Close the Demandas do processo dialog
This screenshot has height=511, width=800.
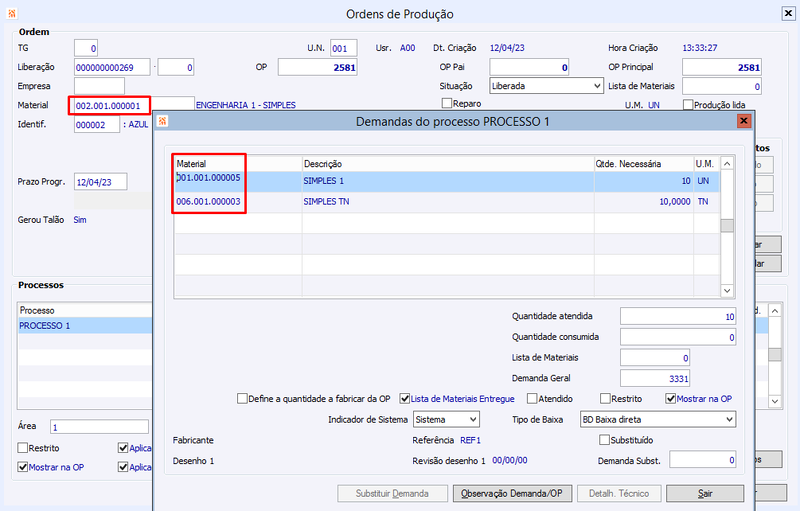743,121
